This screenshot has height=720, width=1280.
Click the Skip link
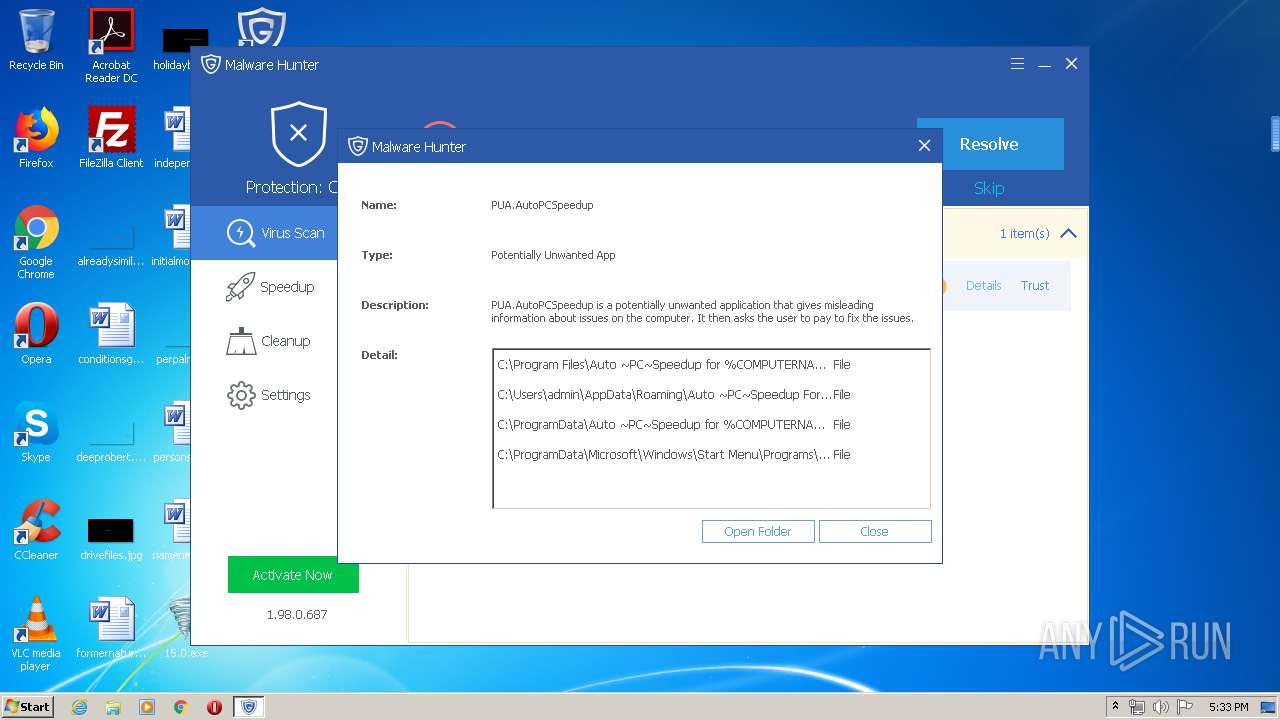coord(989,188)
